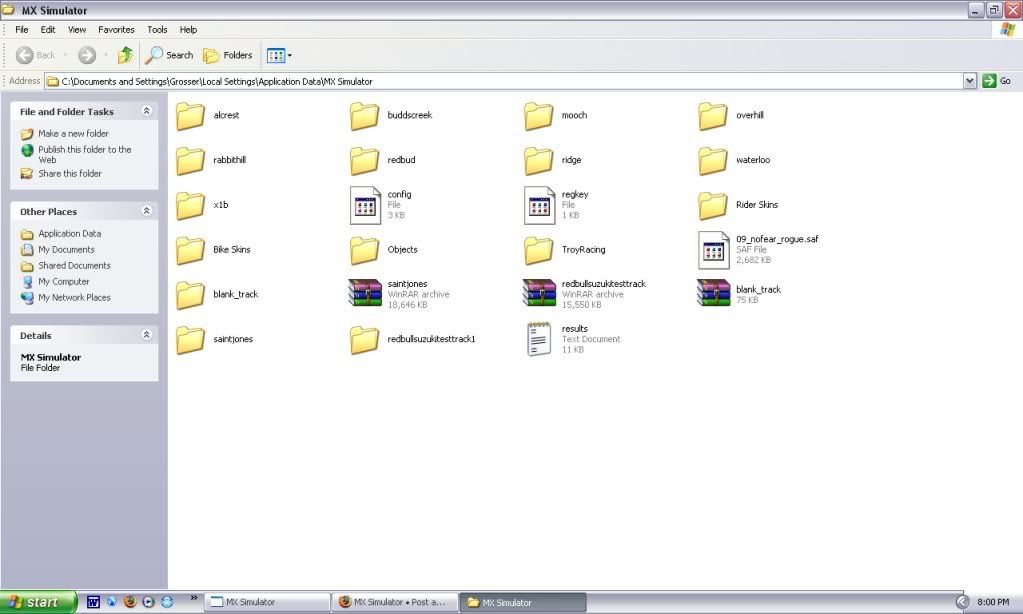This screenshot has height=614, width=1023.
Task: Open the mooch folder icon
Action: 539,116
